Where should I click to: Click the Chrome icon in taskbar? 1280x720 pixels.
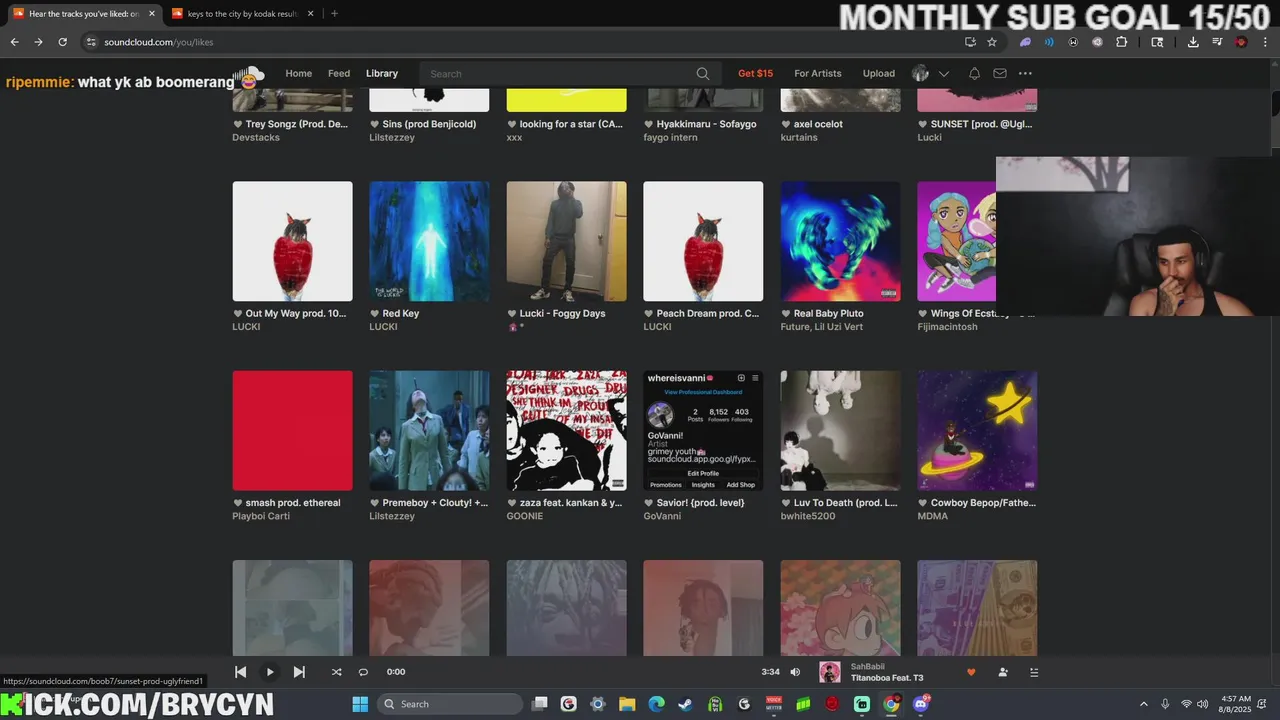pos(891,704)
